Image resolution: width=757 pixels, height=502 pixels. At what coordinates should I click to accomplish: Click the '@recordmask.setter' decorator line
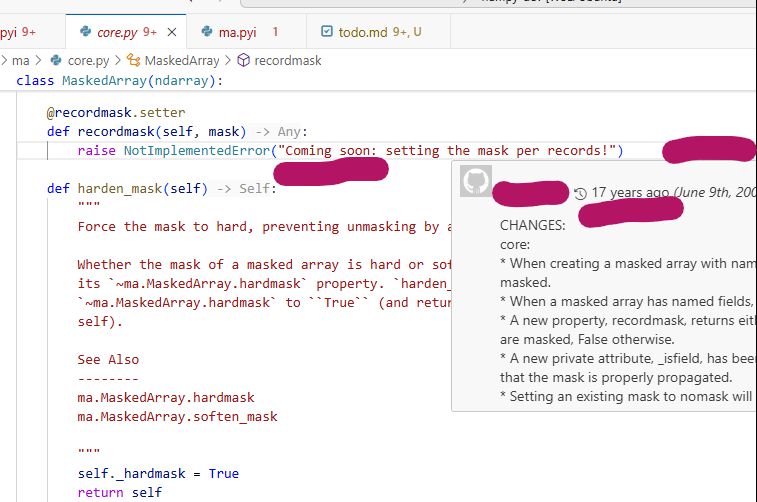(116, 112)
